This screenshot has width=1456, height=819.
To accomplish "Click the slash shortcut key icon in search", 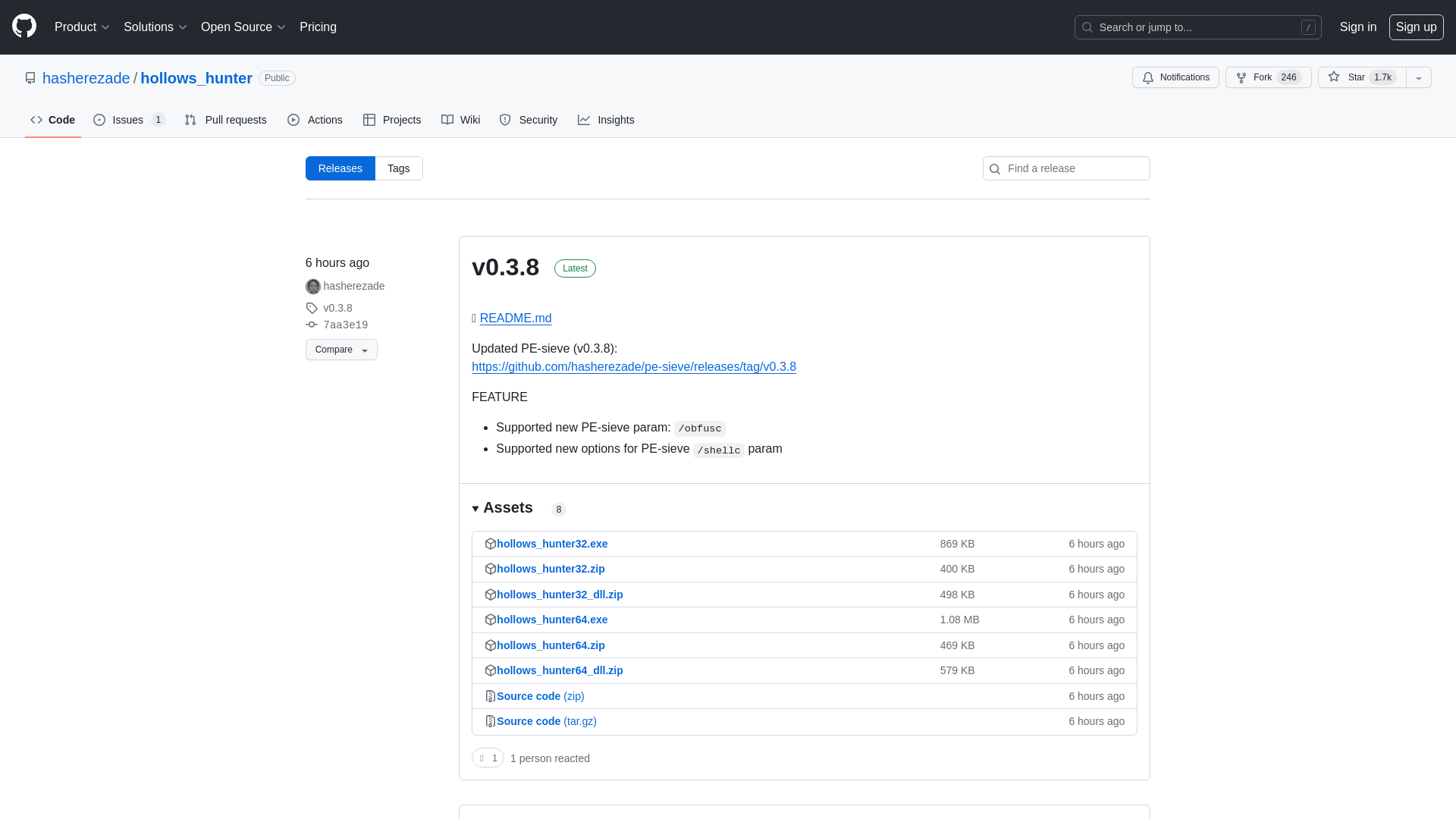I will pos(1308,27).
